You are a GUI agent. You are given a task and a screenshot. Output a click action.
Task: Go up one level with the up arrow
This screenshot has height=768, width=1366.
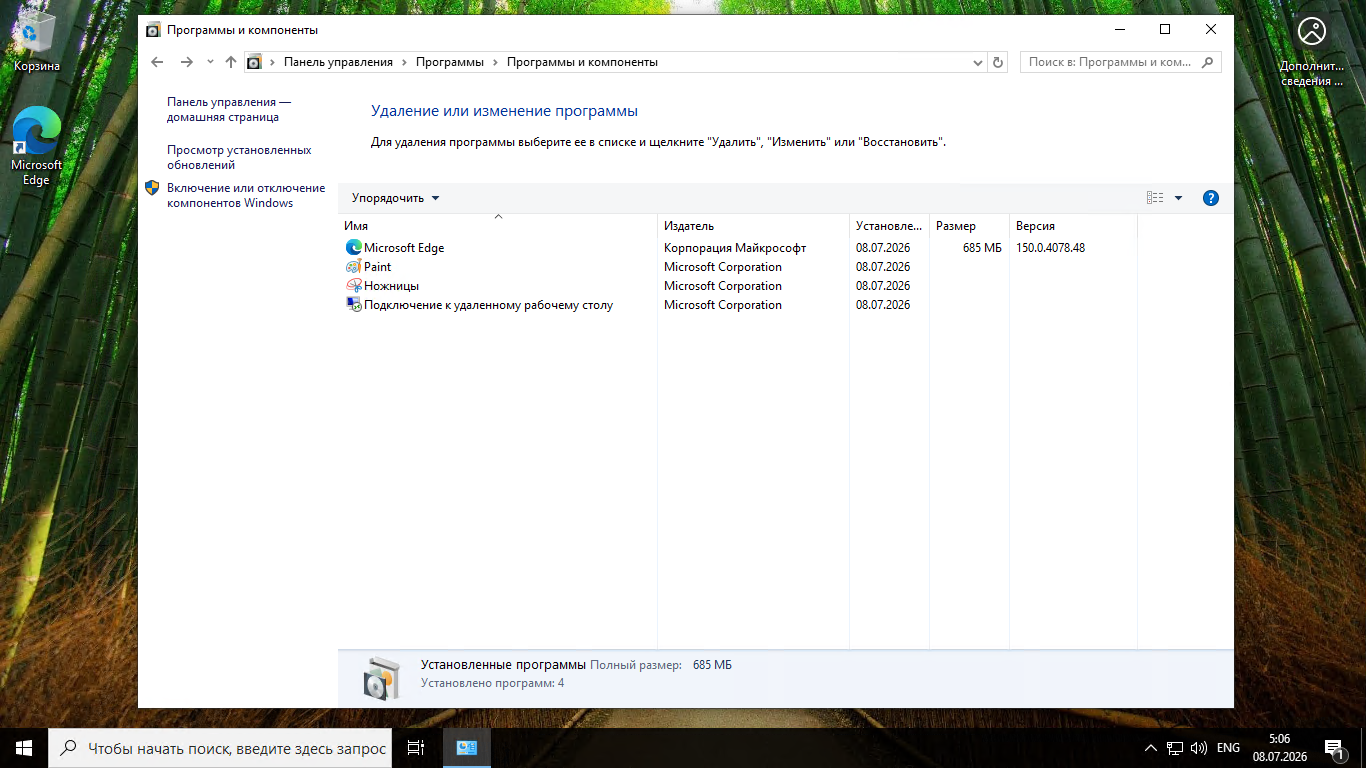coord(231,62)
